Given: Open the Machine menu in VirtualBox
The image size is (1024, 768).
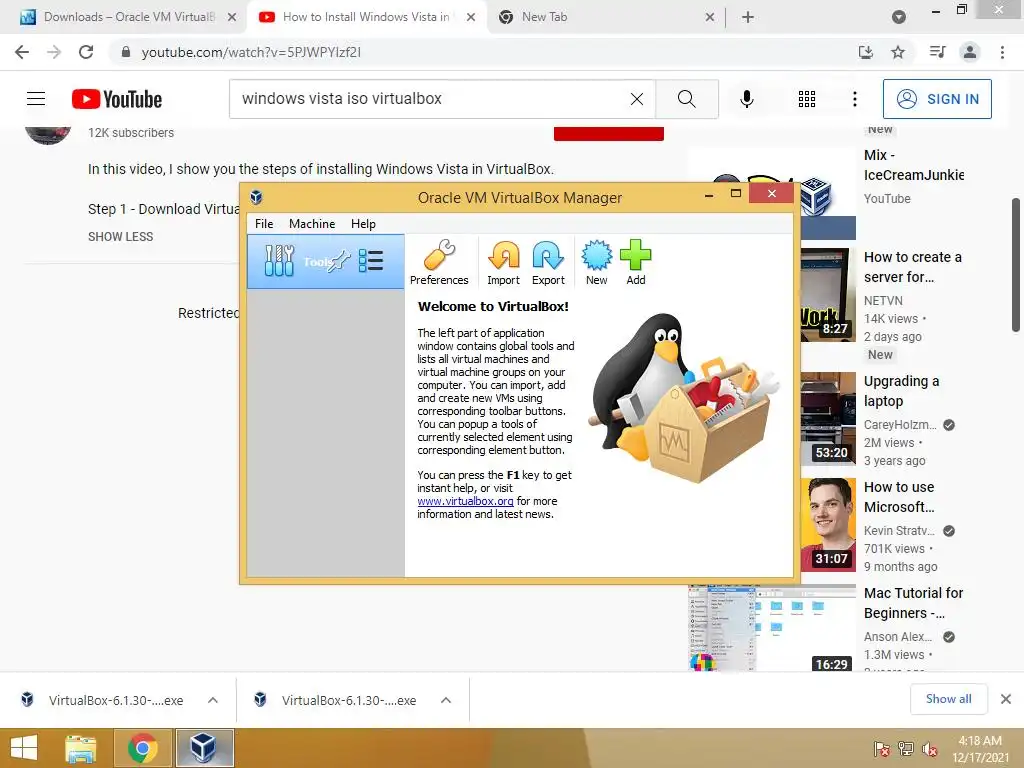Looking at the screenshot, I should click(312, 224).
